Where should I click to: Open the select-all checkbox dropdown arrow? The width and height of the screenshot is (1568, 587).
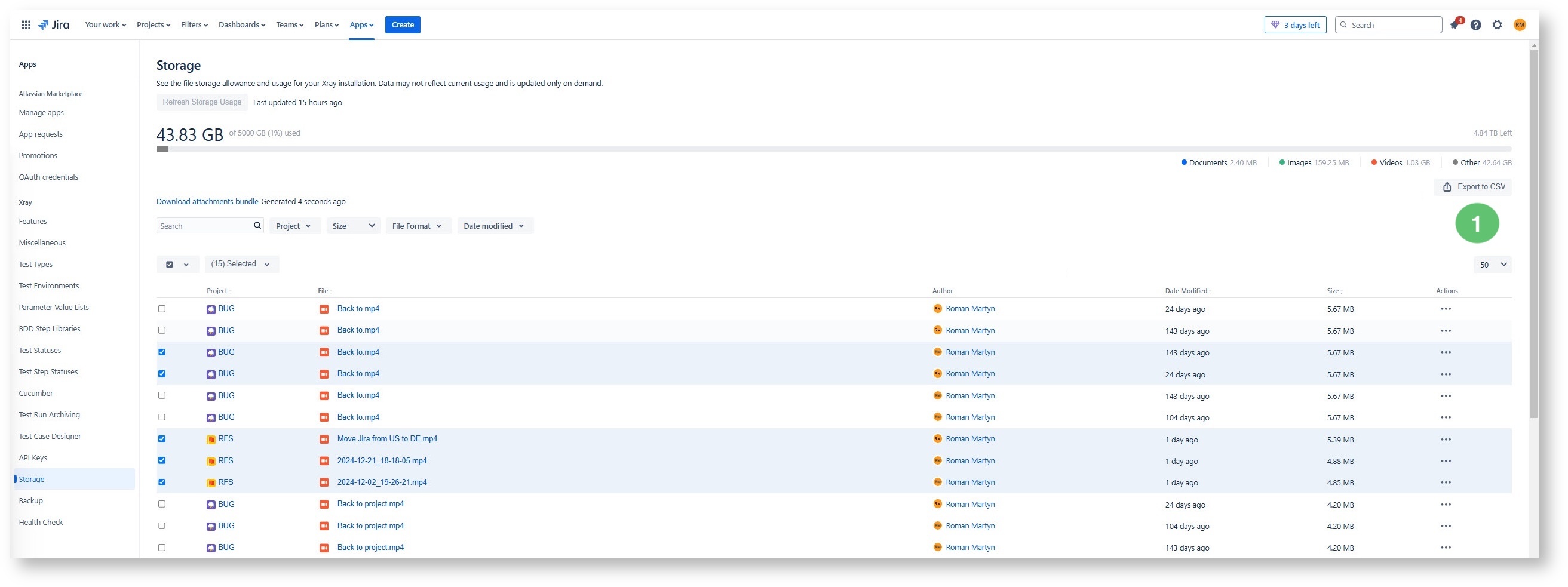tap(186, 264)
